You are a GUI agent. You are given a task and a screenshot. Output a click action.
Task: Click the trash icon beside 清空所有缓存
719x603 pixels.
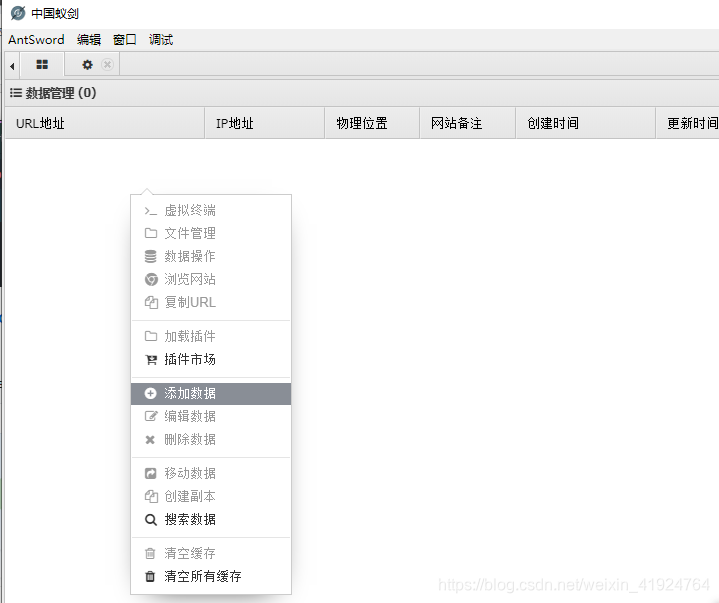[x=150, y=576]
